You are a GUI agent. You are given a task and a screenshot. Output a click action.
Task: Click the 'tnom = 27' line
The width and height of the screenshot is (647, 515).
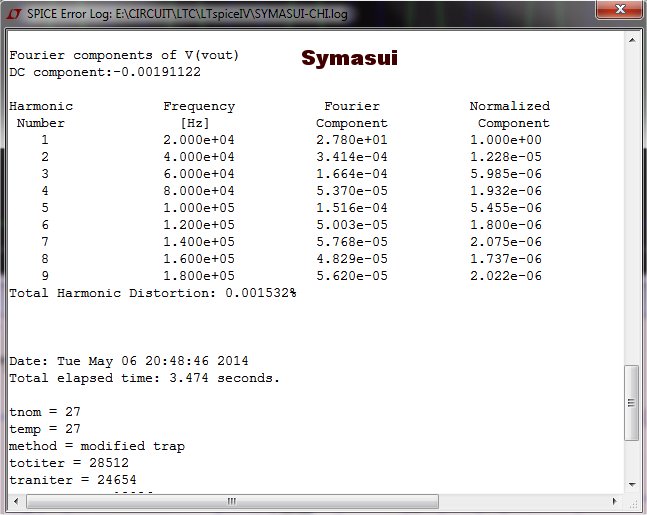[45, 412]
